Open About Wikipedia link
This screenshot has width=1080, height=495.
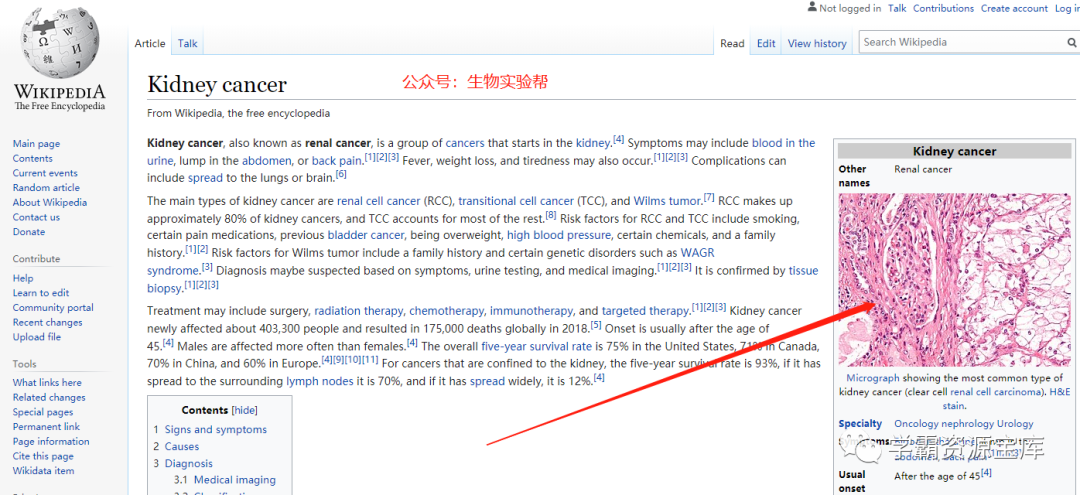pyautogui.click(x=50, y=202)
